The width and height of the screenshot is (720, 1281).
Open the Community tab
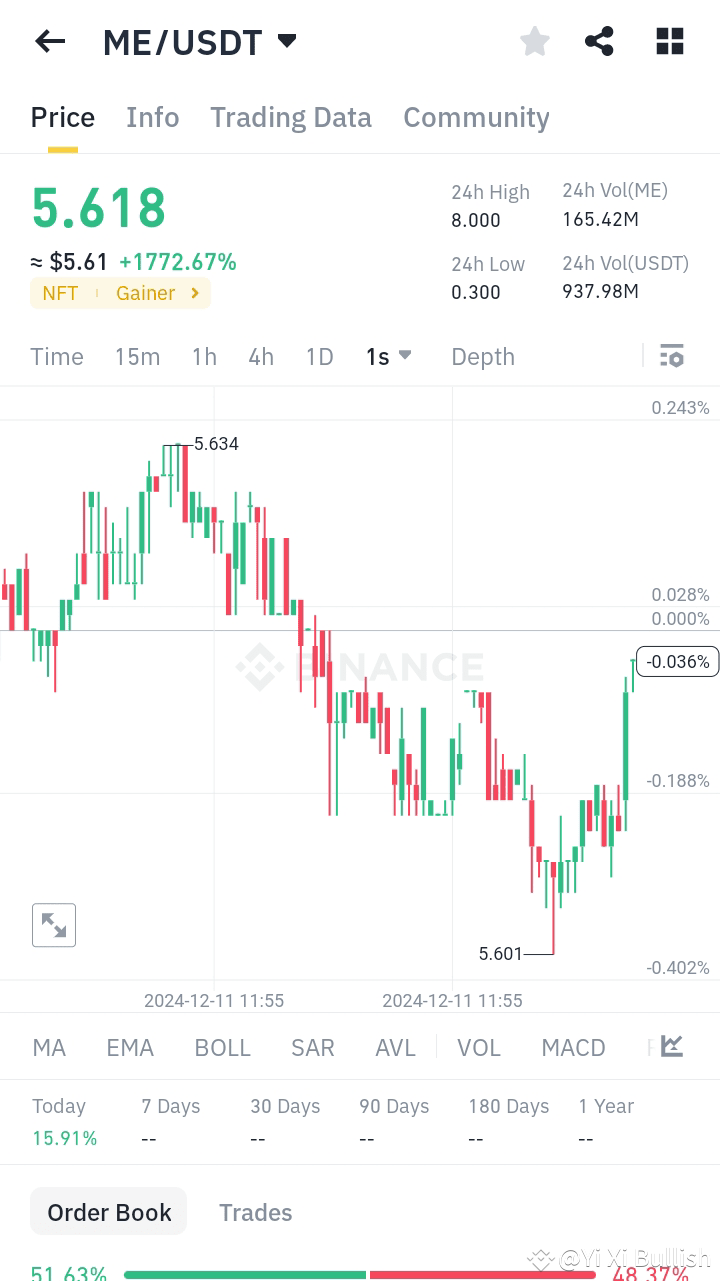[x=476, y=117]
